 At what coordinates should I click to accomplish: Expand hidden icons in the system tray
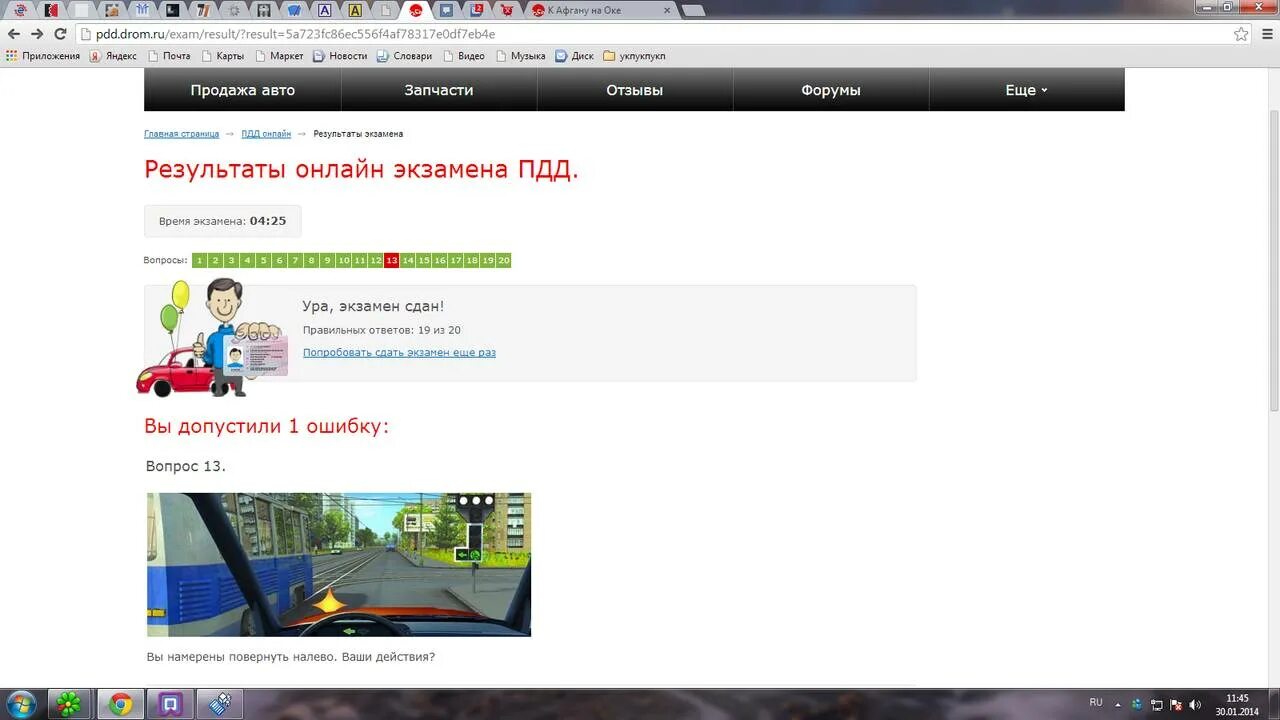pos(1120,702)
